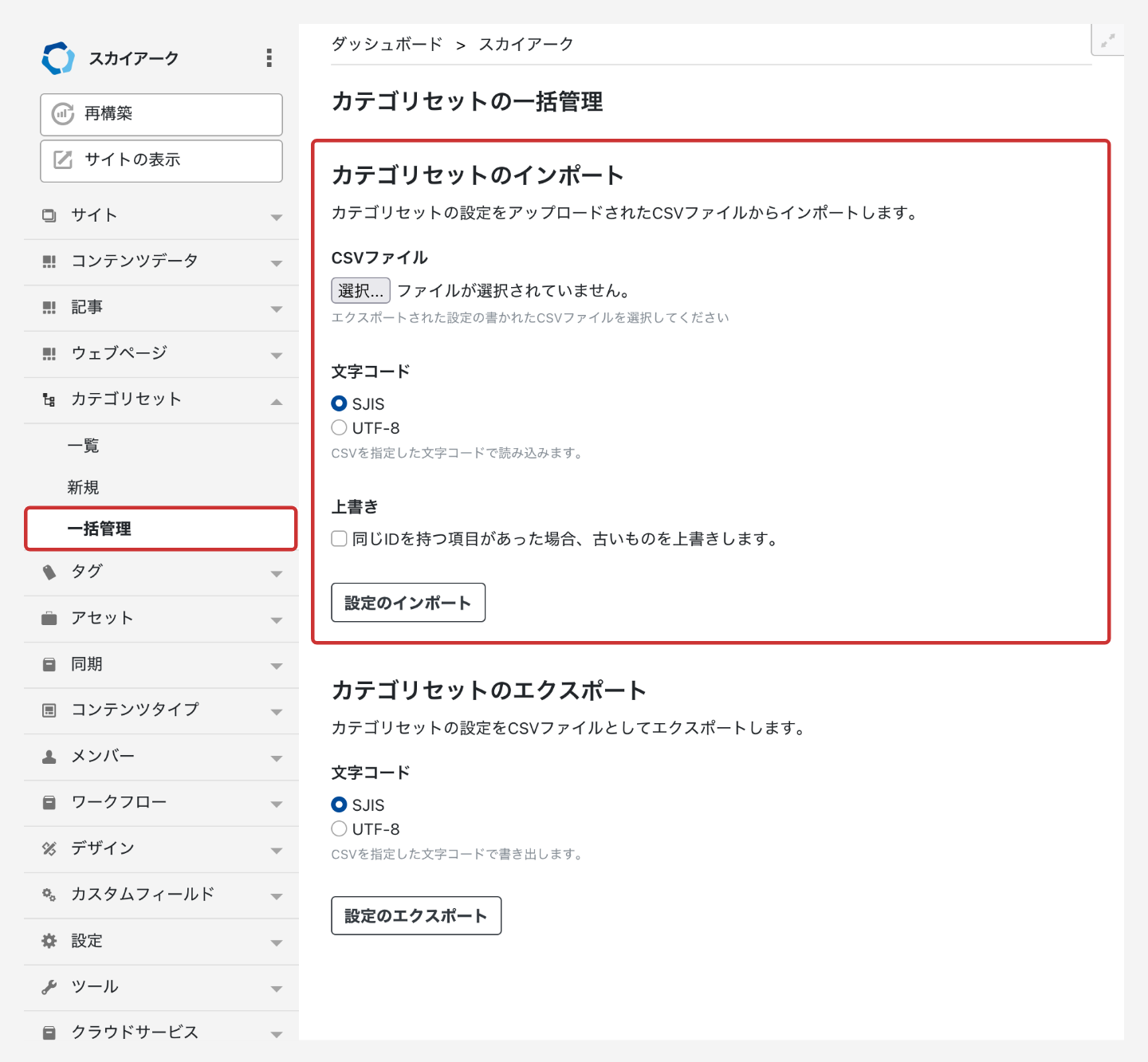Screen dimensions: 1148x1062
Task: Click the tag icon in sidebar
Action: [x=49, y=572]
